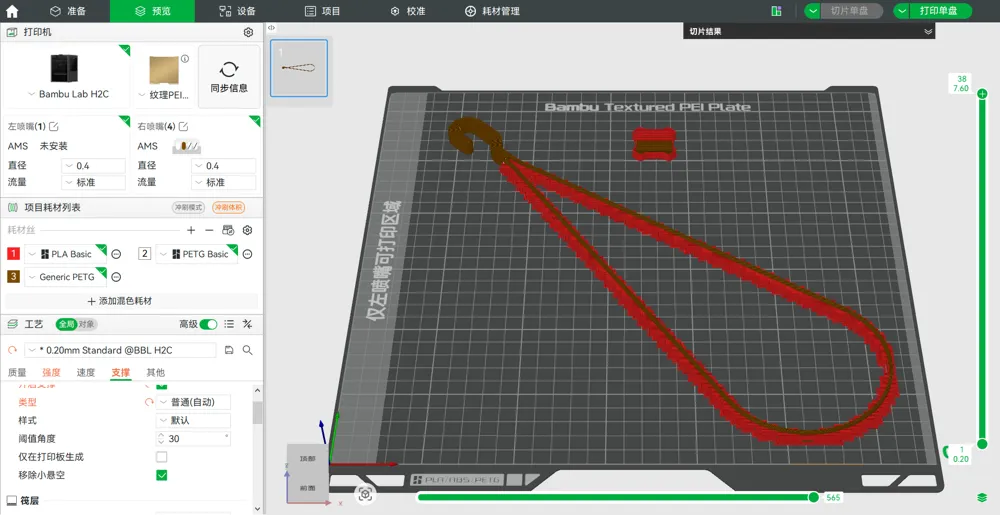The height and width of the screenshot is (515, 1000).
Task: Click the green plate layout icon in top bar
Action: [x=776, y=11]
